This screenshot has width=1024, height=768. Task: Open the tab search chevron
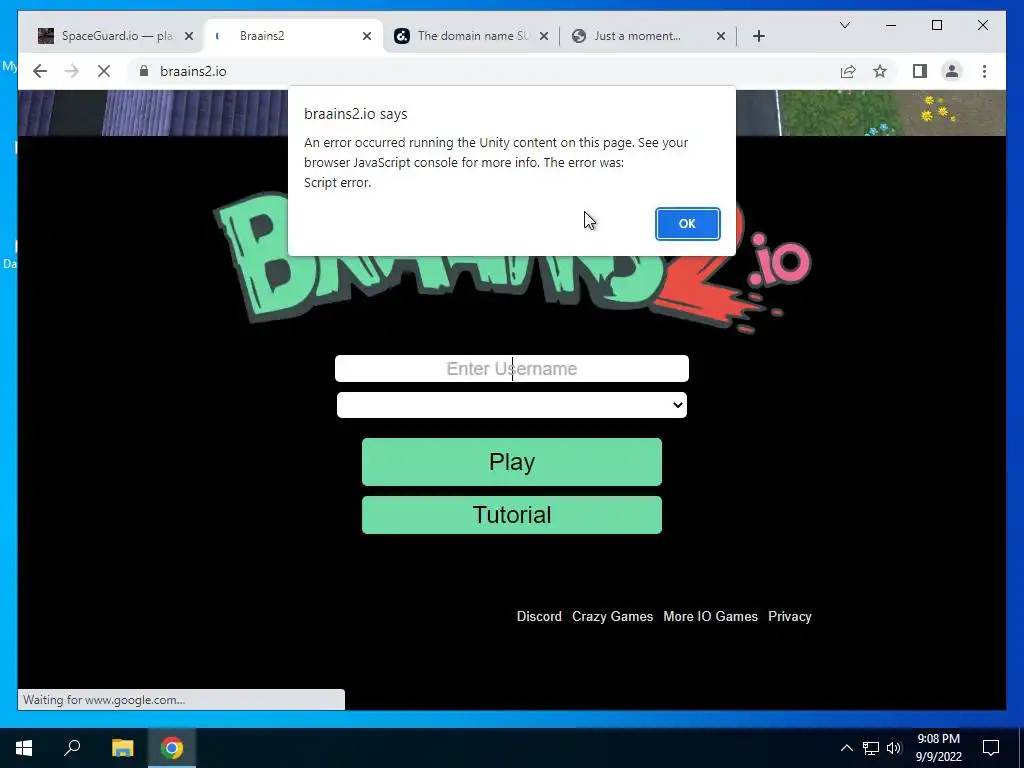(844, 25)
